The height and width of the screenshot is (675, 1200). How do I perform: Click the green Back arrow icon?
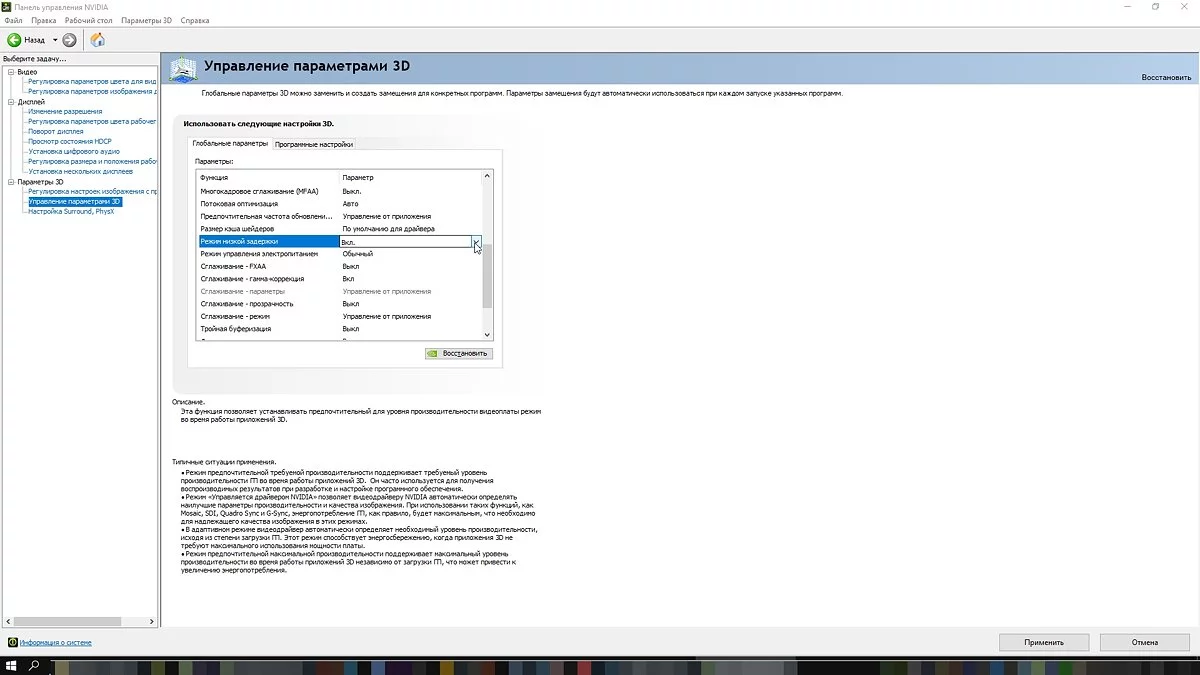pyautogui.click(x=14, y=40)
